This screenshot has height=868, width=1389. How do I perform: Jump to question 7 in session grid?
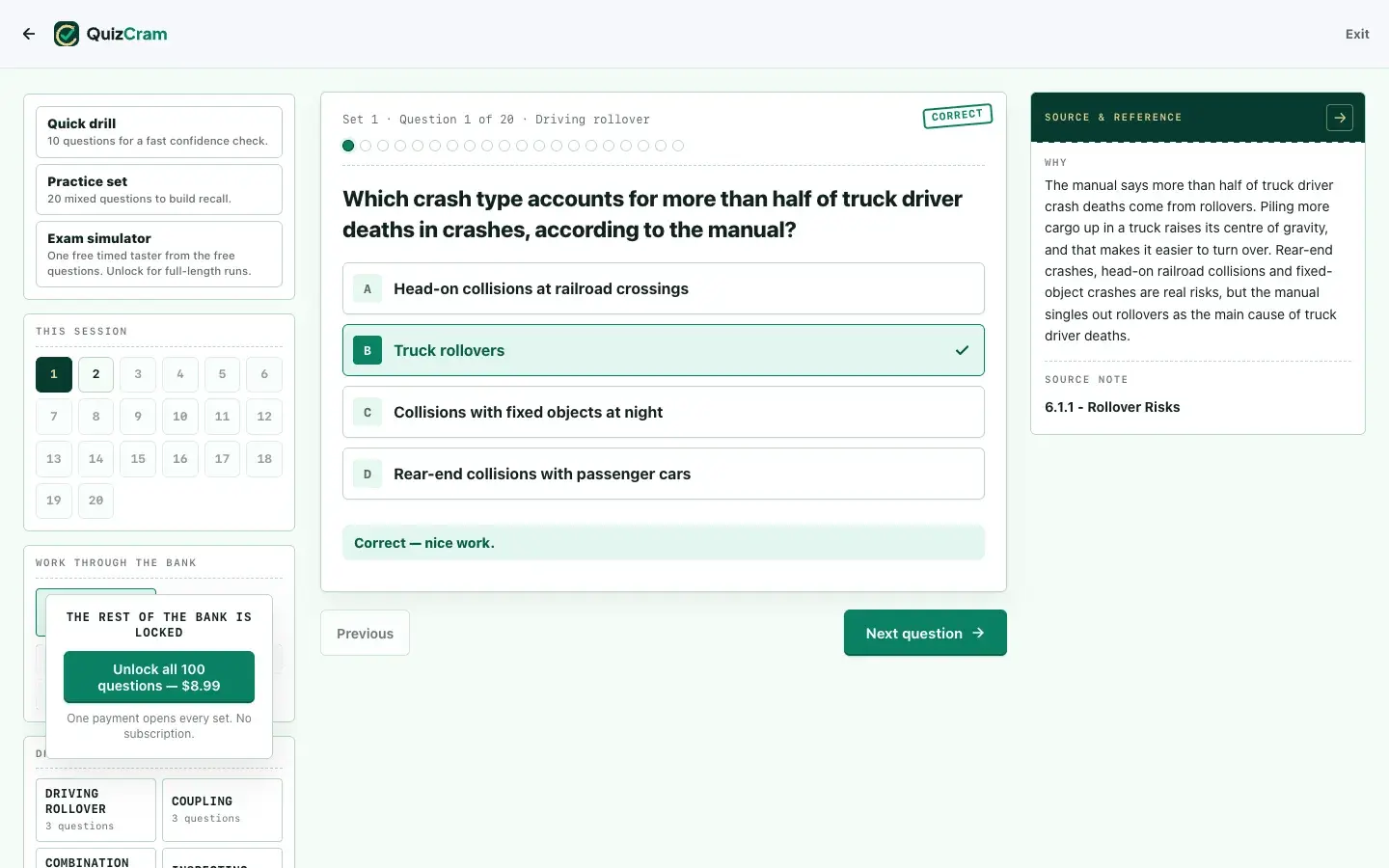pos(54,417)
